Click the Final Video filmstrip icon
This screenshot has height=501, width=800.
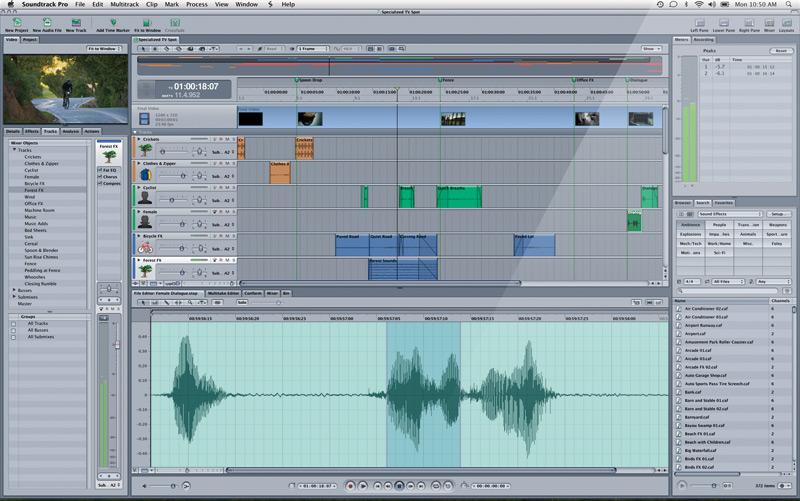click(144, 119)
